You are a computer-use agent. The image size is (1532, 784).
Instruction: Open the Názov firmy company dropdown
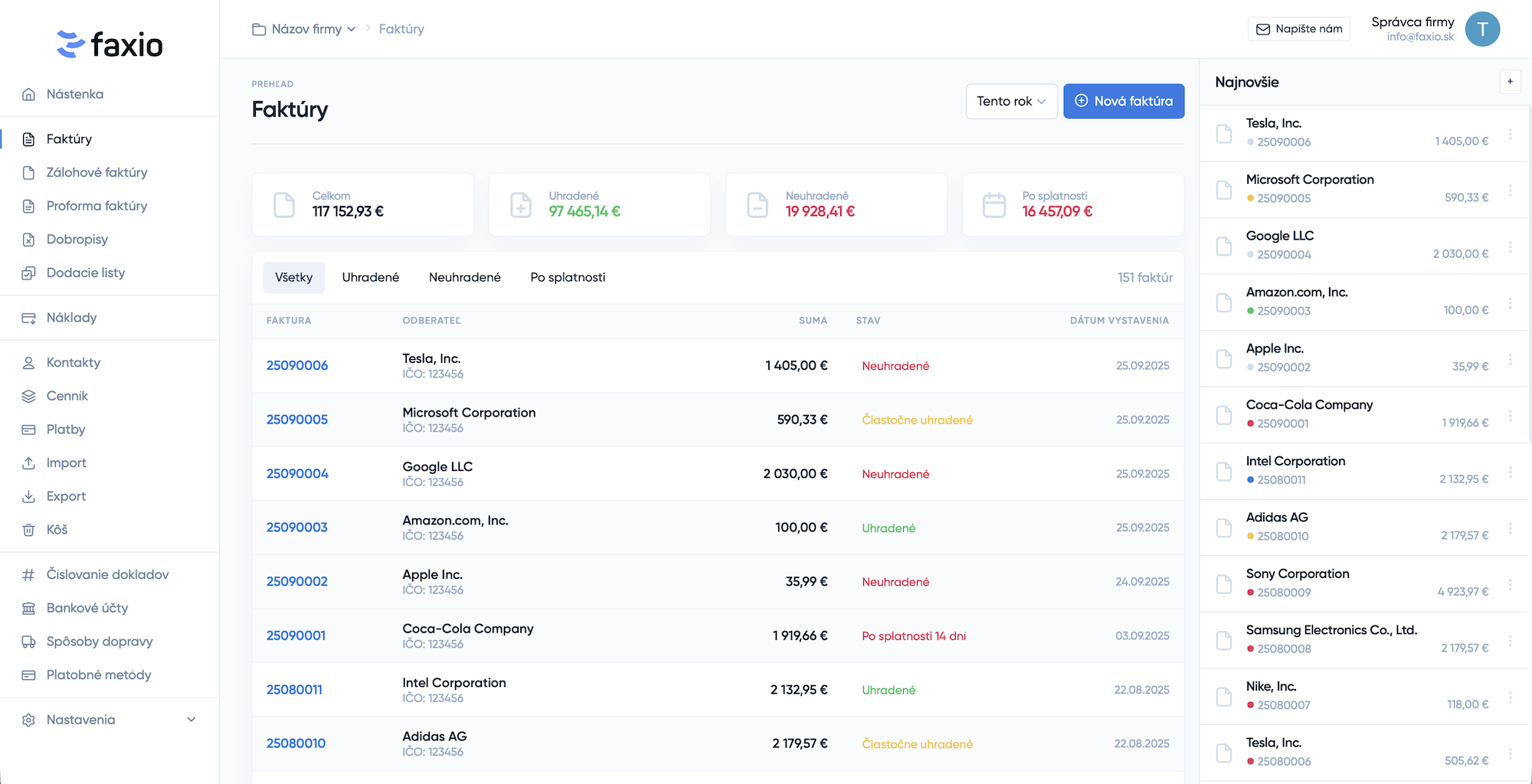(x=305, y=29)
